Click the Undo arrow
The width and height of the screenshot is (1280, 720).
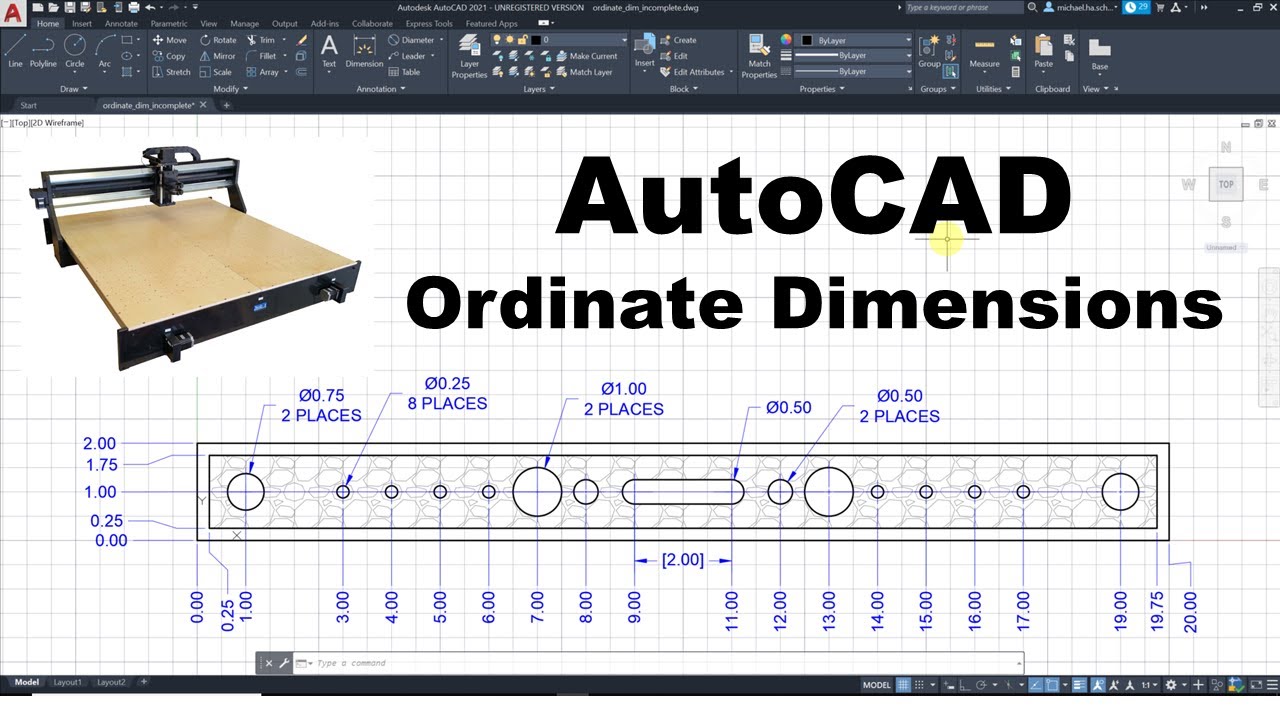[x=150, y=7]
